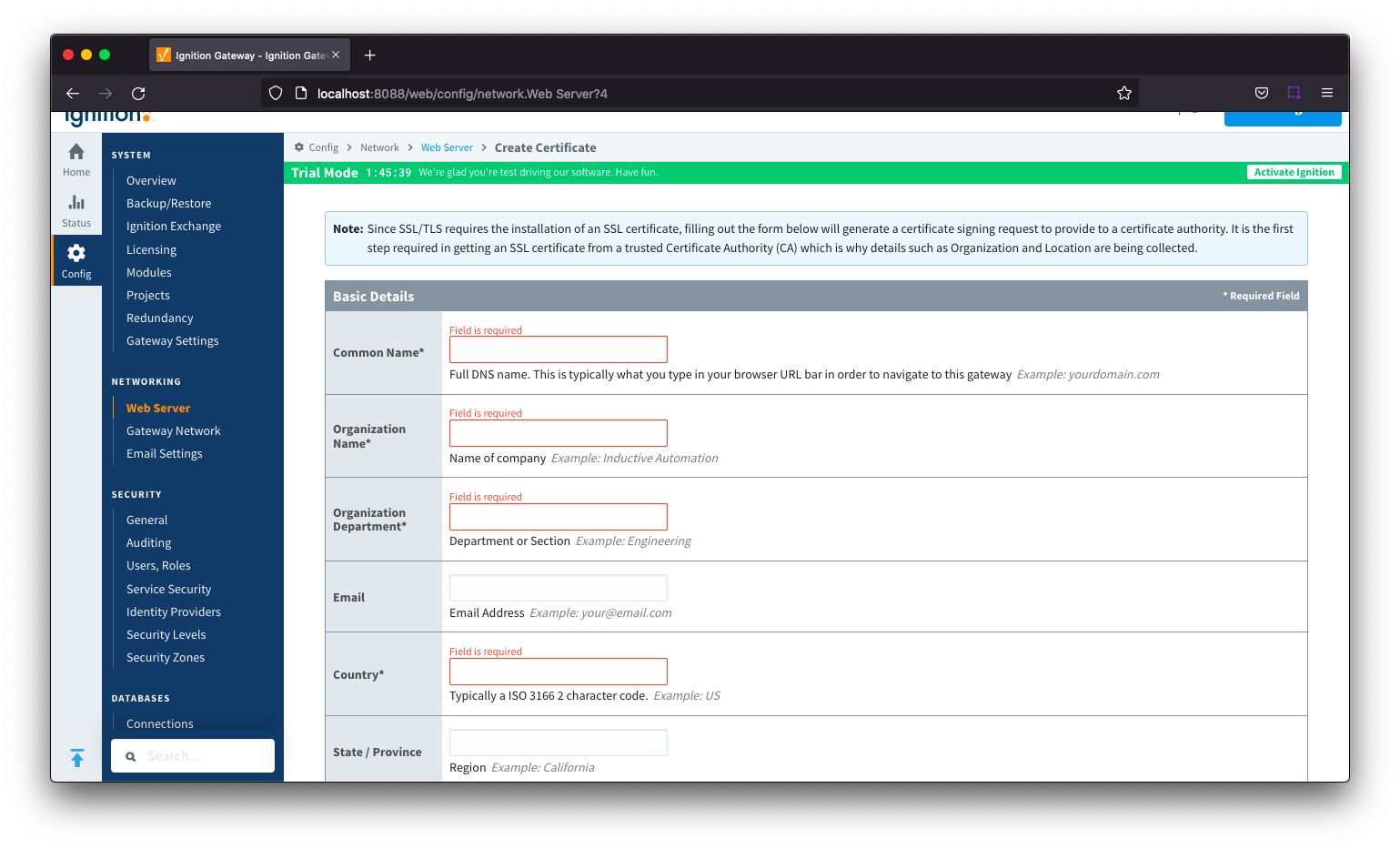This screenshot has width=1400, height=849.
Task: Click the Web Server breadcrumb link
Action: pos(447,147)
